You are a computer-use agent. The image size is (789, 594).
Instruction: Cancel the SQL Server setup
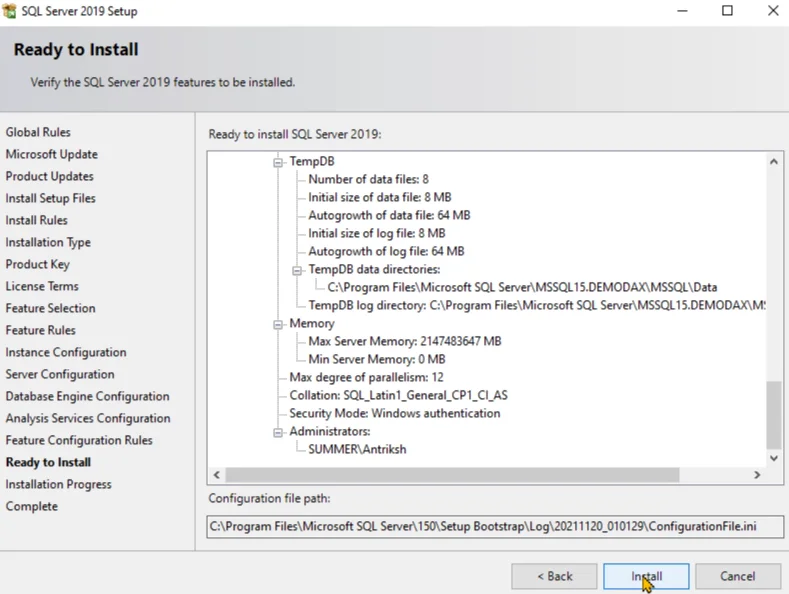738,576
